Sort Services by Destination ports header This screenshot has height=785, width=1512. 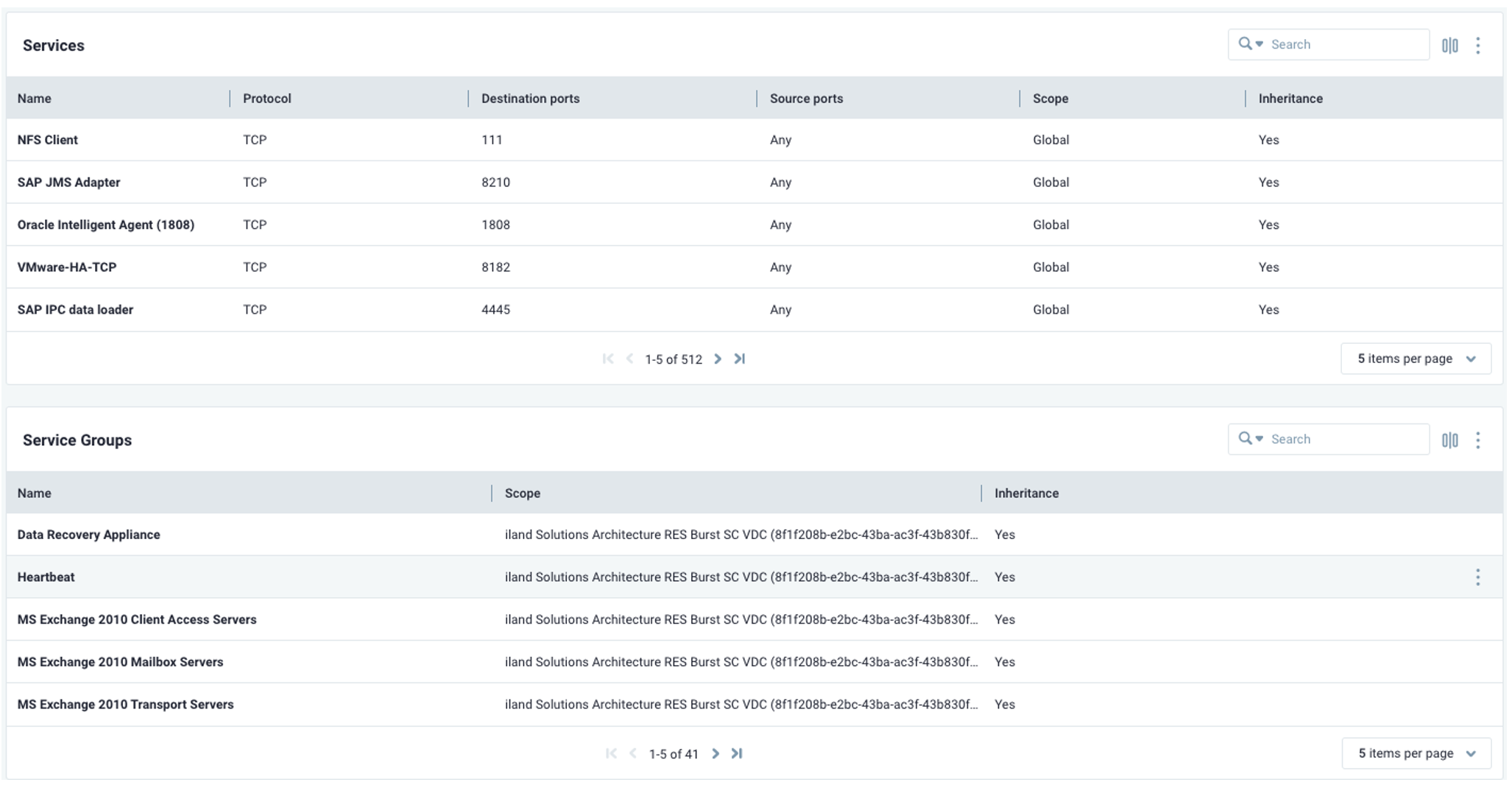pyautogui.click(x=530, y=99)
